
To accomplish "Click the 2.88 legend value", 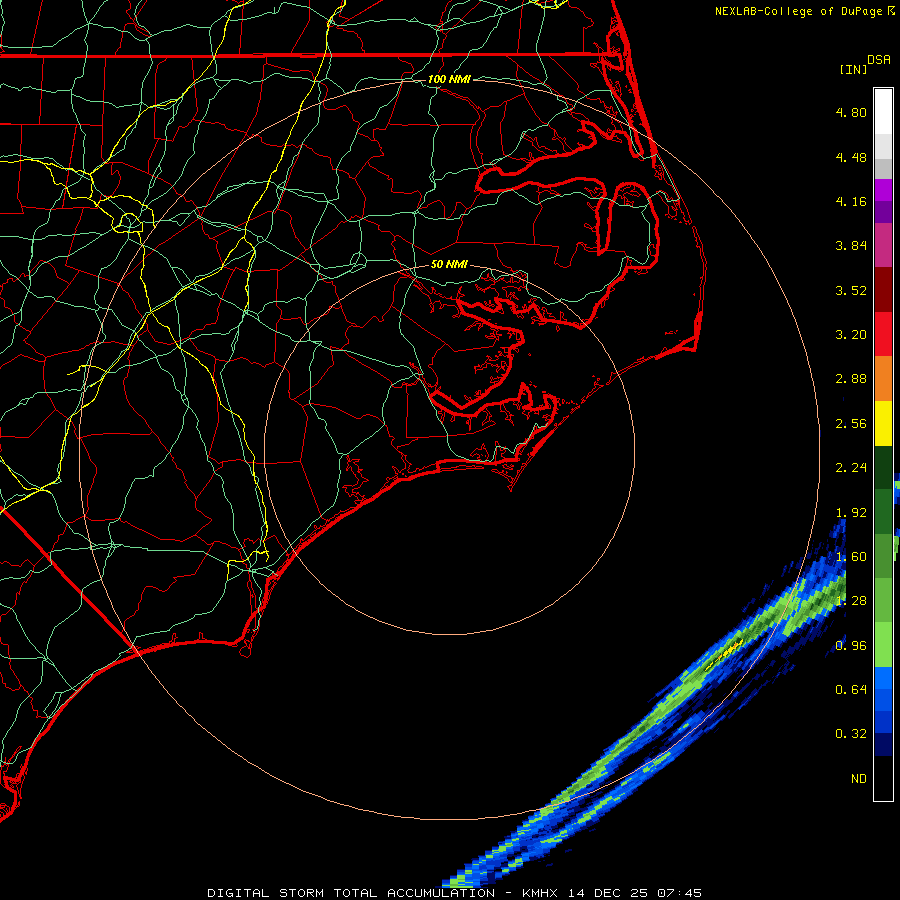I will pos(851,379).
